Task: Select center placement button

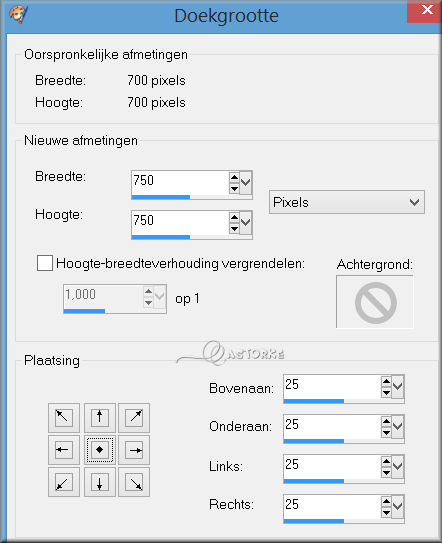Action: pyautogui.click(x=100, y=450)
